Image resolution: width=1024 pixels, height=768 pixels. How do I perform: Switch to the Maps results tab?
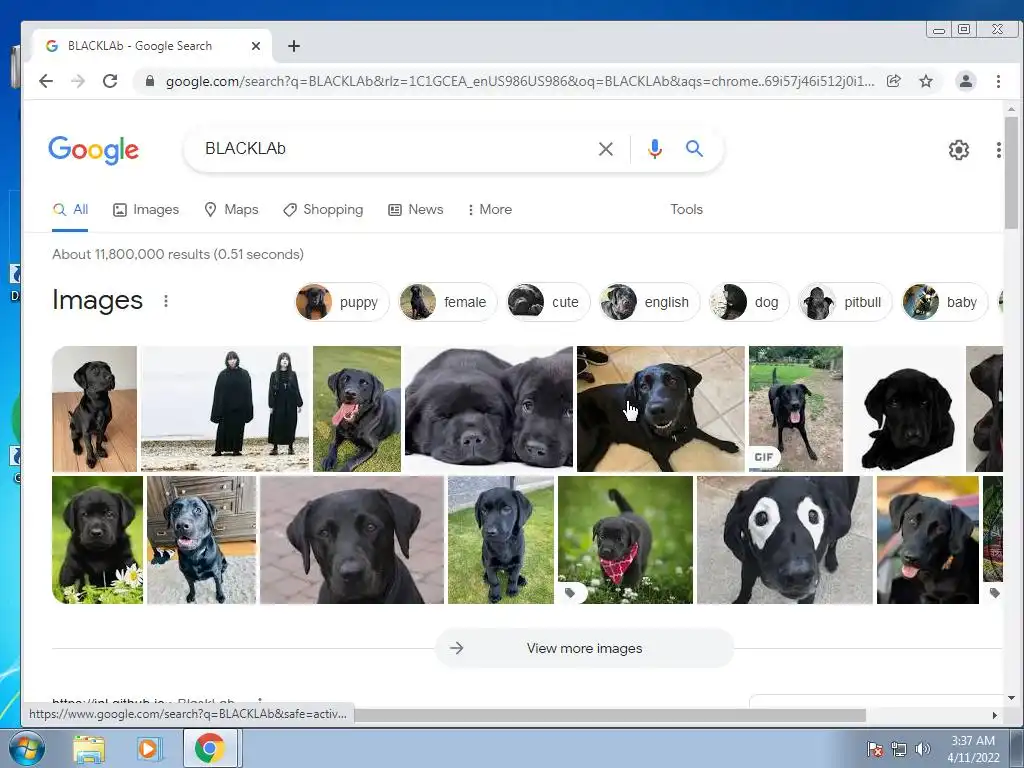[231, 210]
